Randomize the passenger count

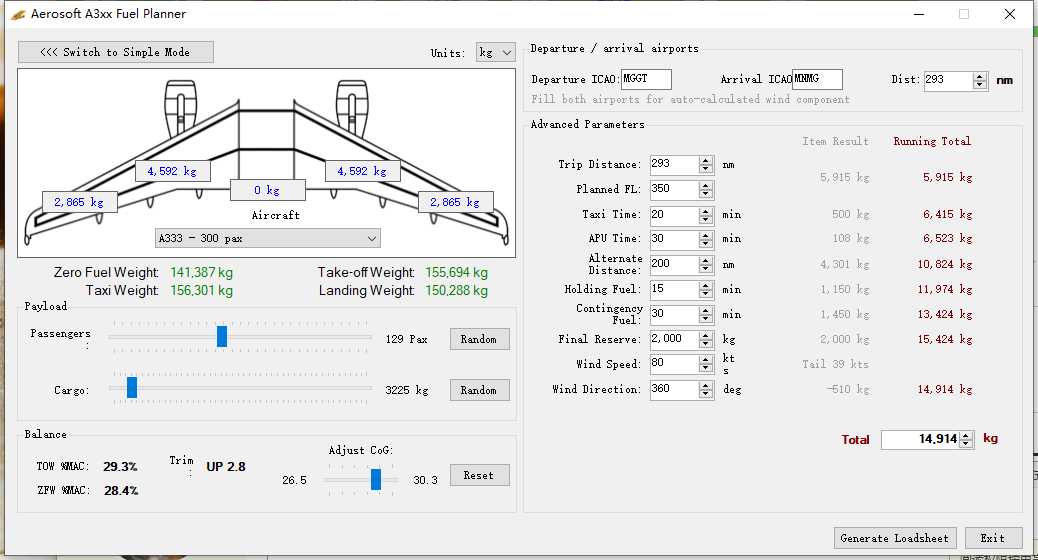(479, 339)
